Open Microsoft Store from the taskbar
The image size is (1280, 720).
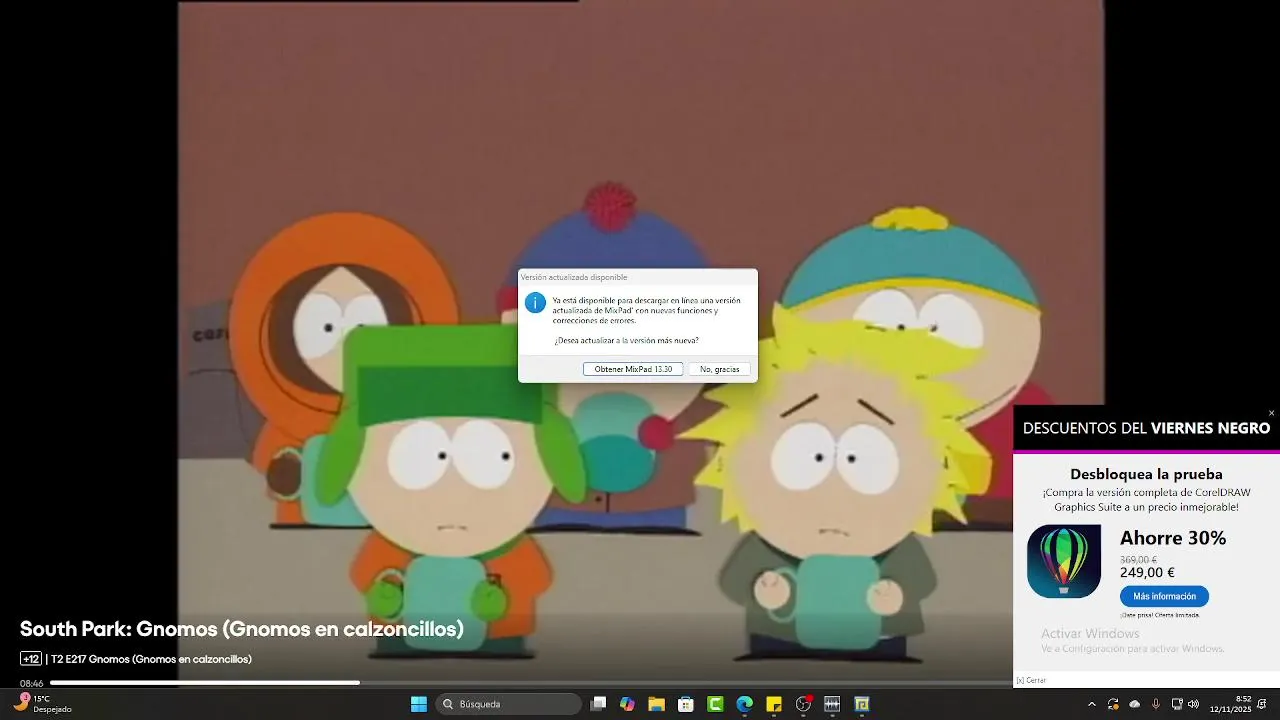(686, 704)
